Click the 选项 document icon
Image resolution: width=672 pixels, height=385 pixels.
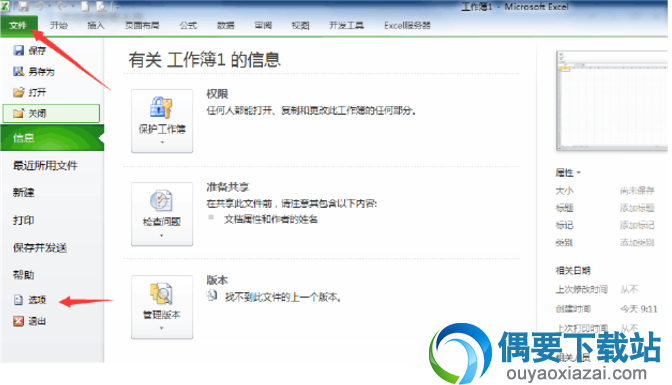(18, 300)
